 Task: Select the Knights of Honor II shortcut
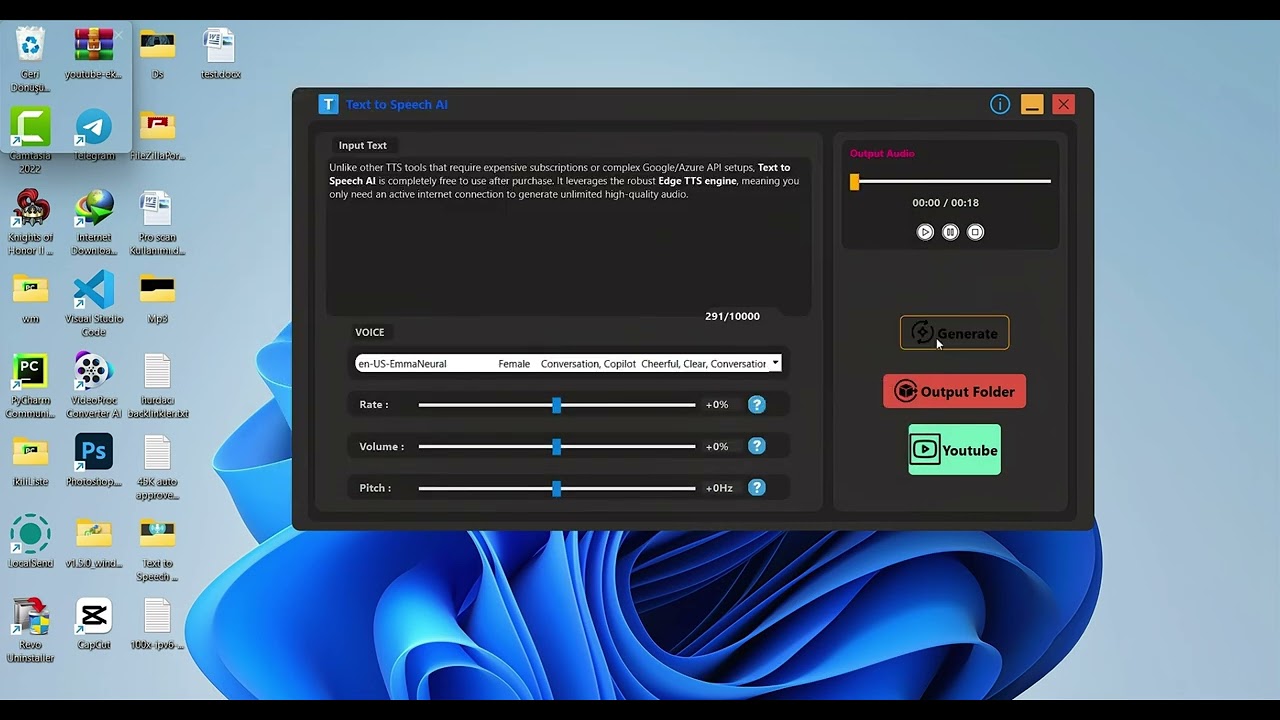(x=30, y=221)
